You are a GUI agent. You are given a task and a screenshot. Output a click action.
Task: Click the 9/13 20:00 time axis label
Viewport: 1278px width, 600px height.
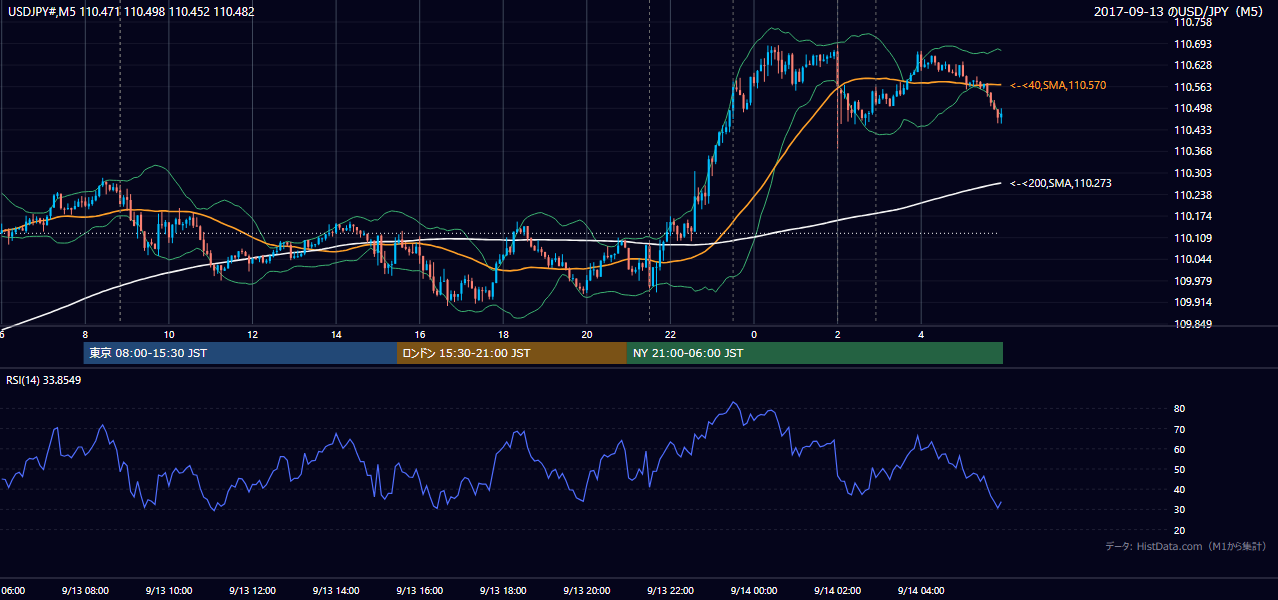[x=586, y=590]
